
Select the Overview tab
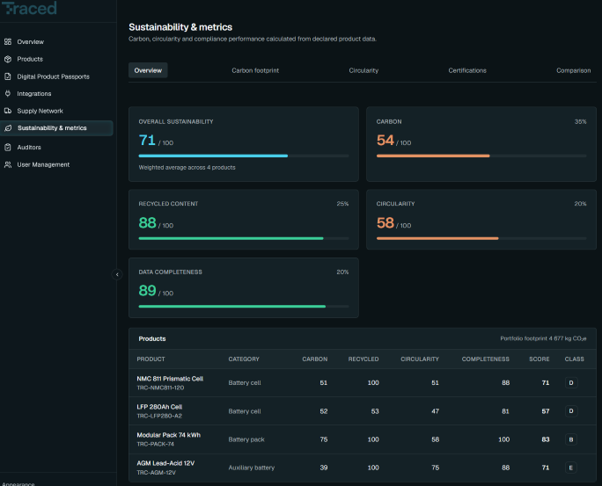tap(148, 70)
